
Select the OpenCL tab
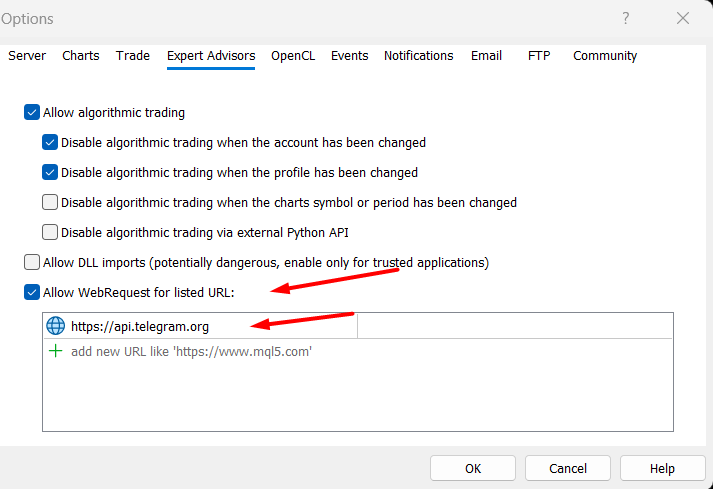coord(293,56)
